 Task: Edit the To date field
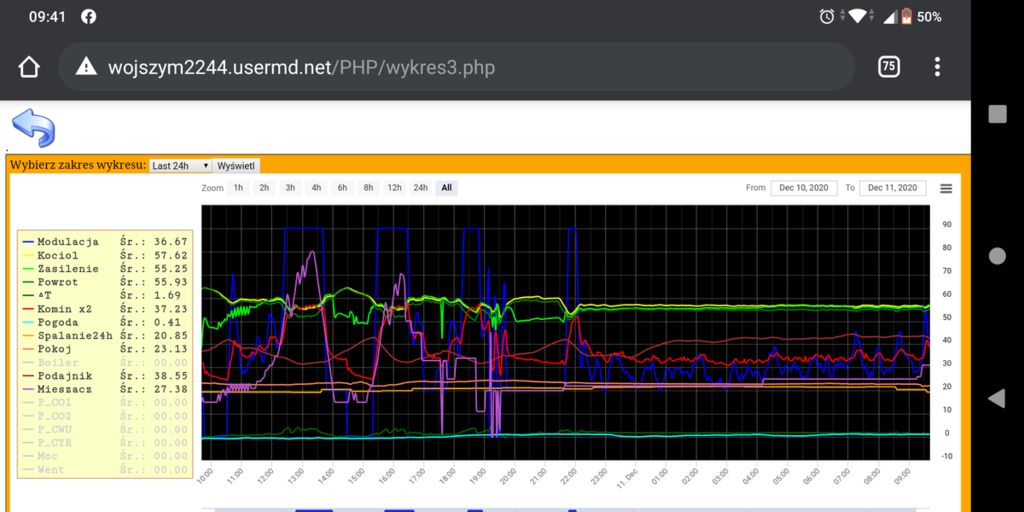pos(891,188)
